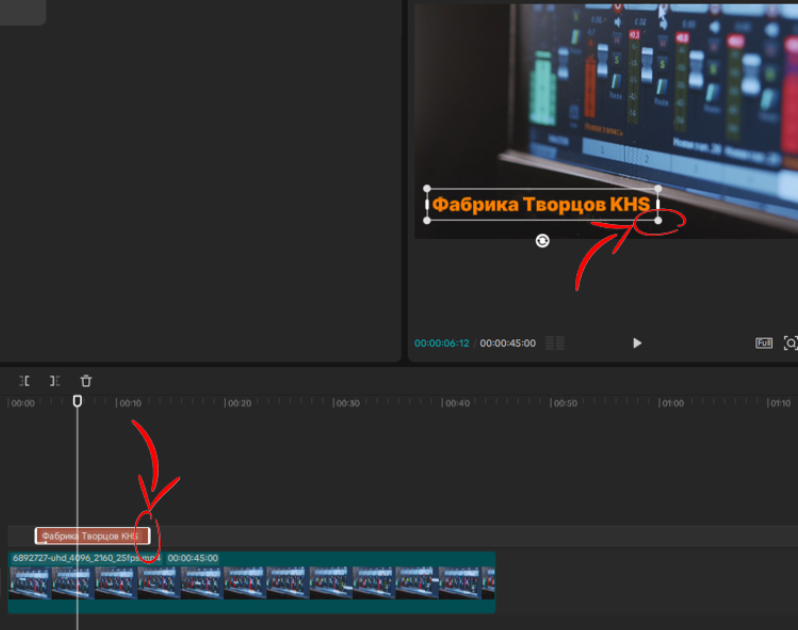Click the 00:30 mark on timeline ruler
Image resolution: width=798 pixels, height=630 pixels.
(348, 404)
